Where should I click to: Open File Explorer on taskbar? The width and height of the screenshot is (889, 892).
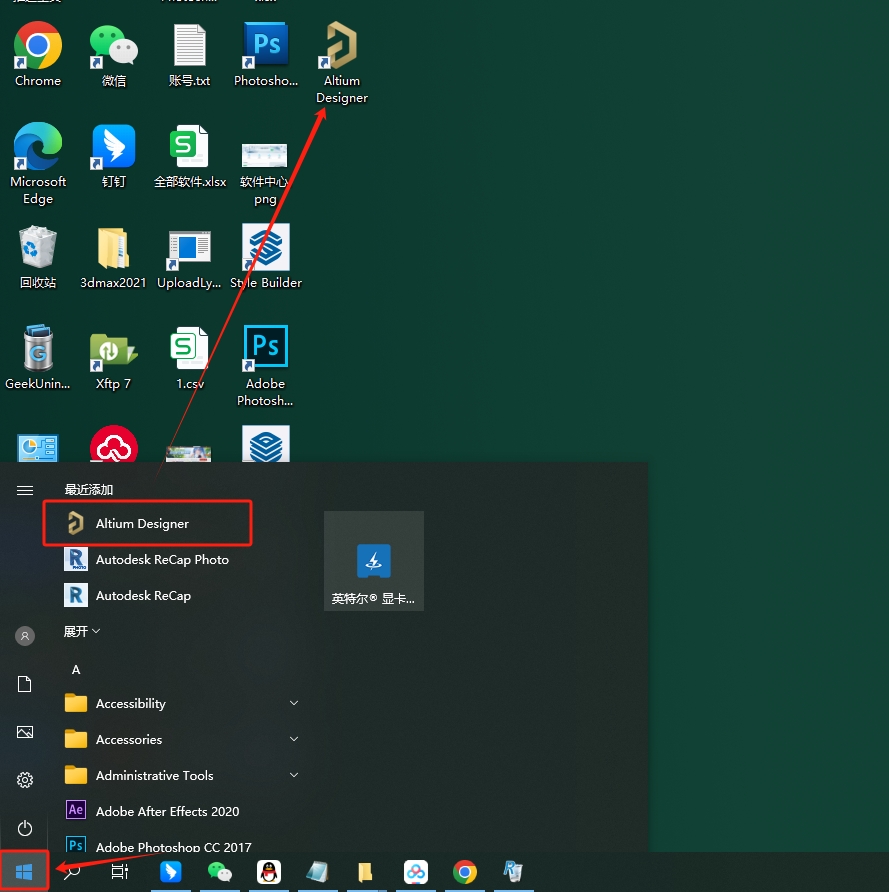point(365,872)
